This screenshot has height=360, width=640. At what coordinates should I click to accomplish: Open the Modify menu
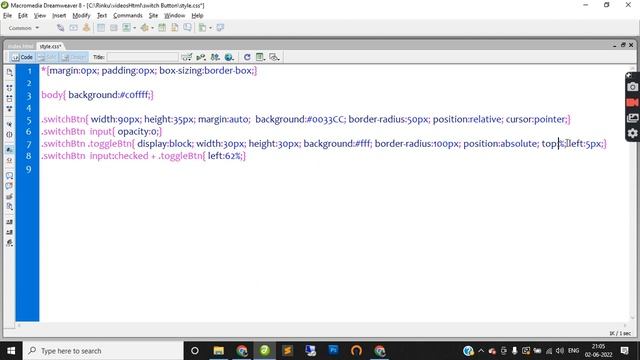pyautogui.click(x=81, y=16)
